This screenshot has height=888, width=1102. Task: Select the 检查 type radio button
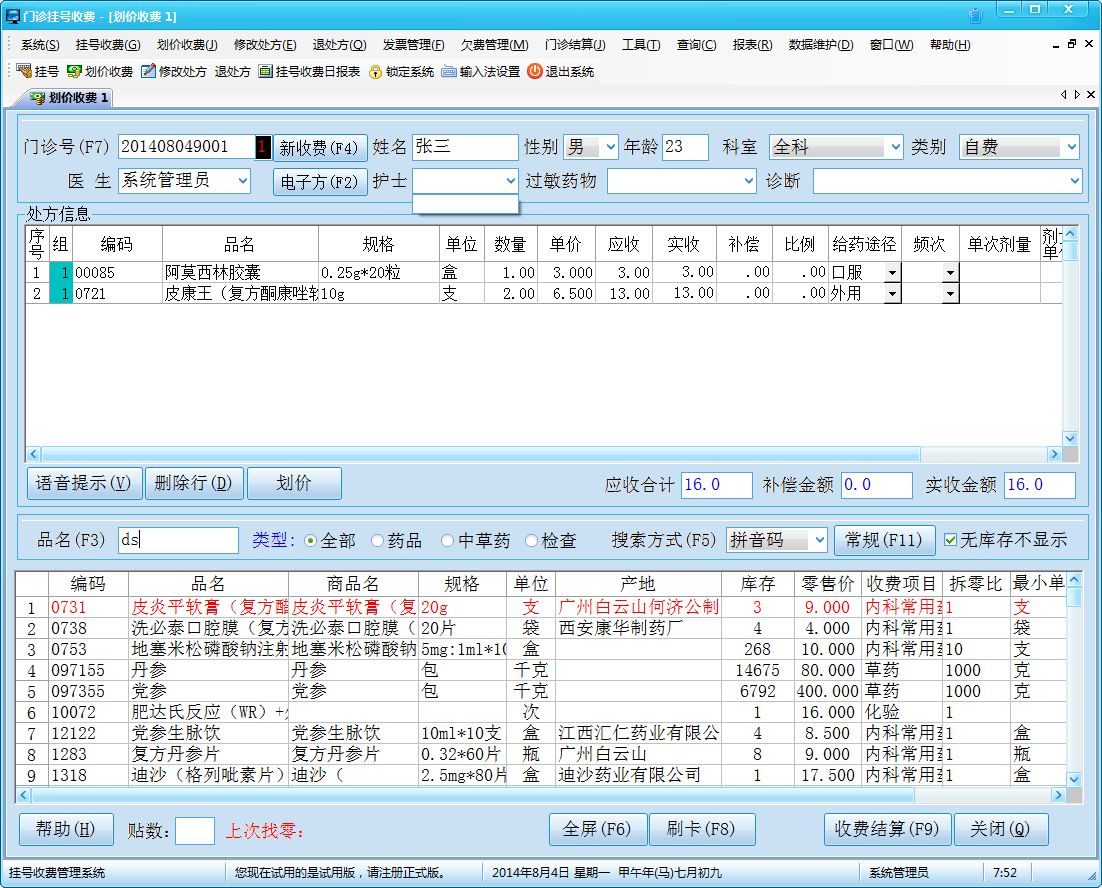531,540
